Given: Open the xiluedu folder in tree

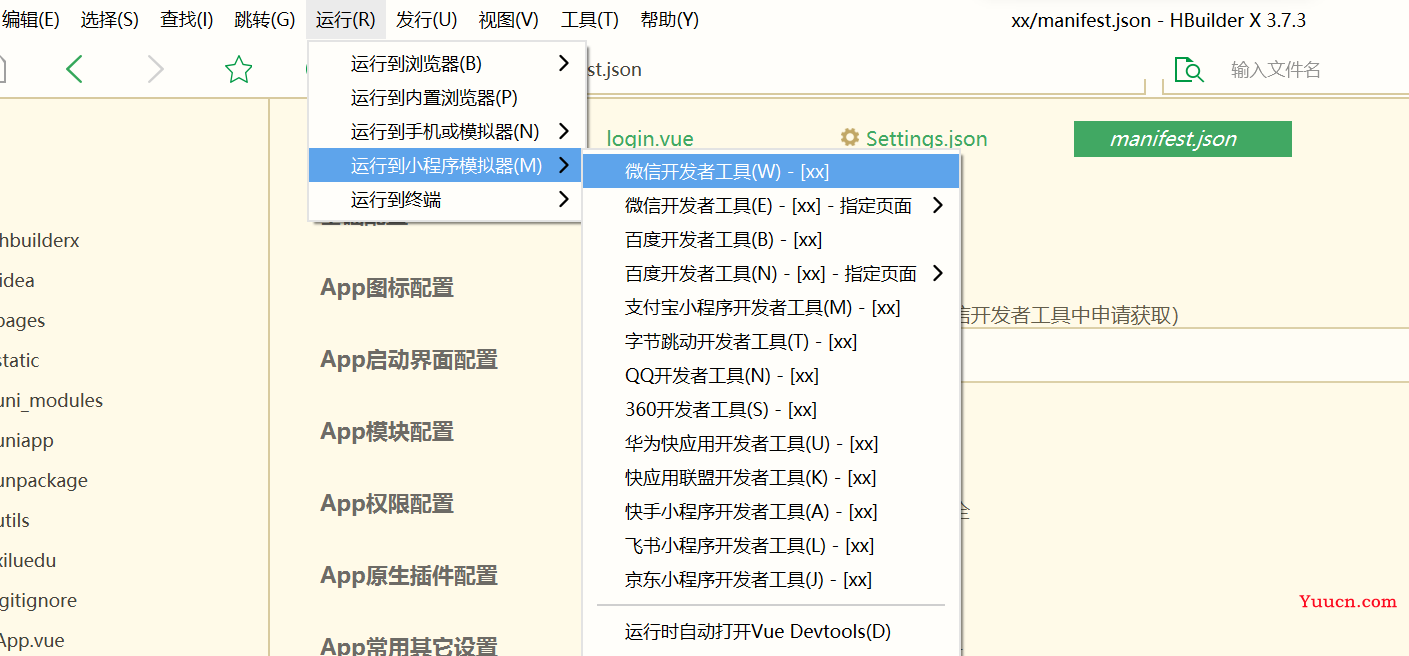Looking at the screenshot, I should 28,561.
